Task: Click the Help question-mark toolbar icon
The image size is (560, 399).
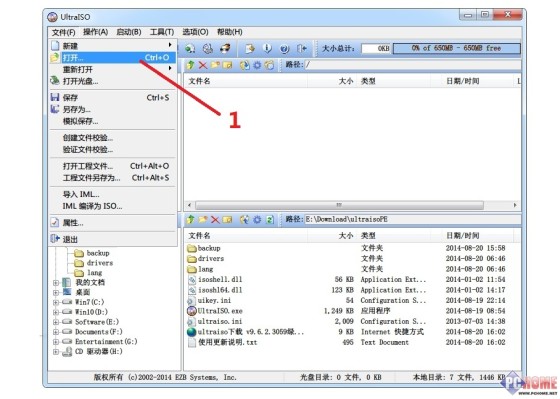Action: [284, 49]
